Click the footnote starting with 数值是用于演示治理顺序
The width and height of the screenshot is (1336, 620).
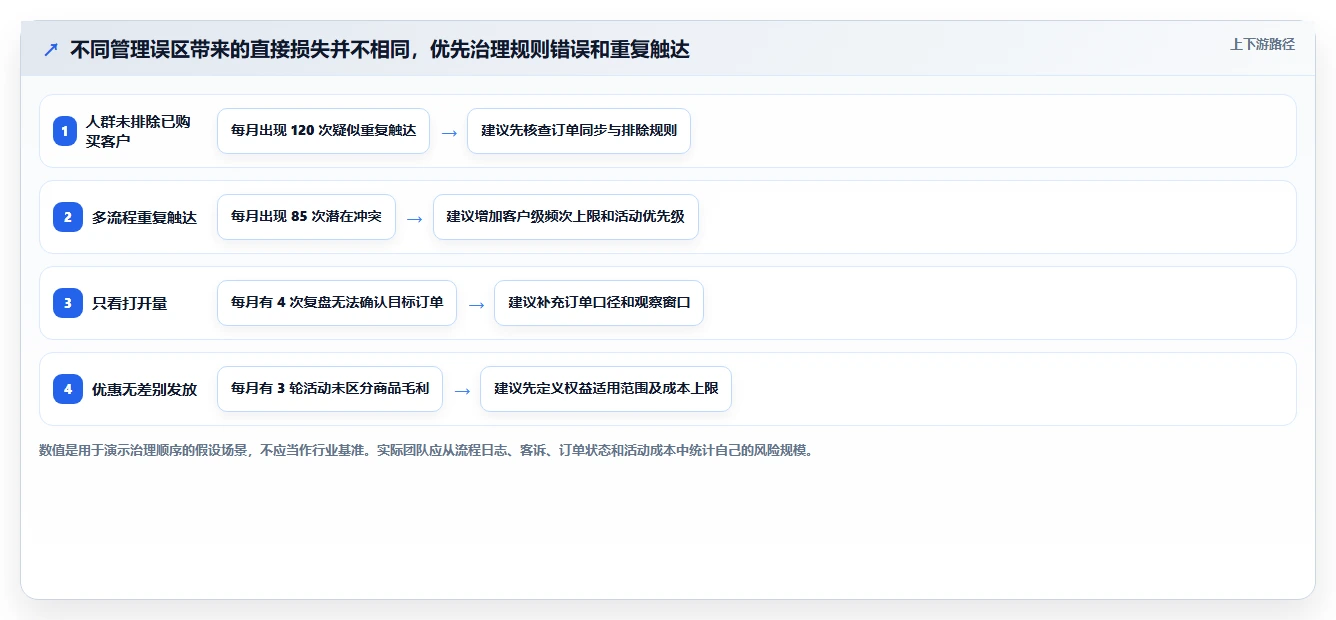click(426, 450)
